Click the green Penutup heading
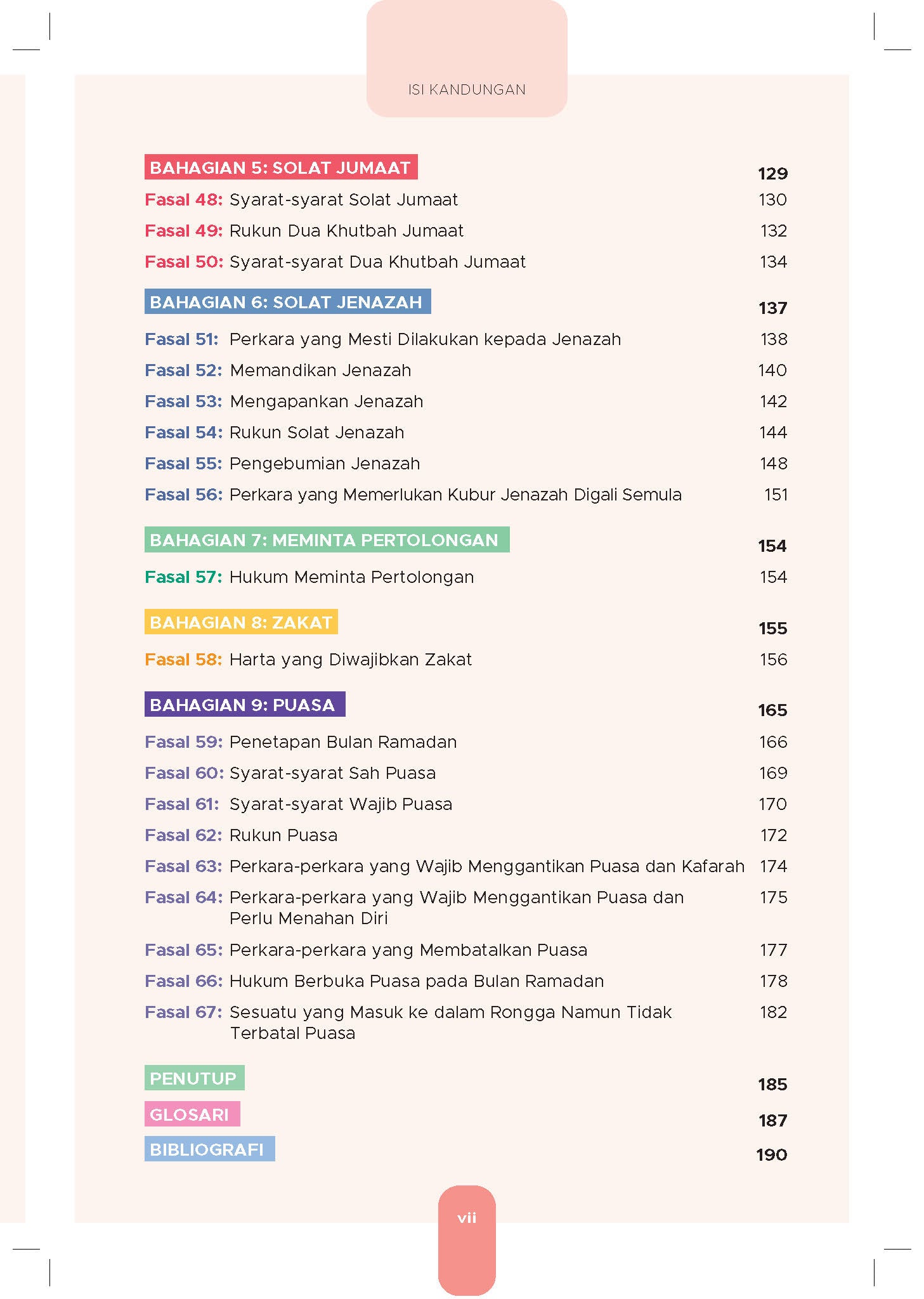The height and width of the screenshot is (1299, 924). (194, 1078)
